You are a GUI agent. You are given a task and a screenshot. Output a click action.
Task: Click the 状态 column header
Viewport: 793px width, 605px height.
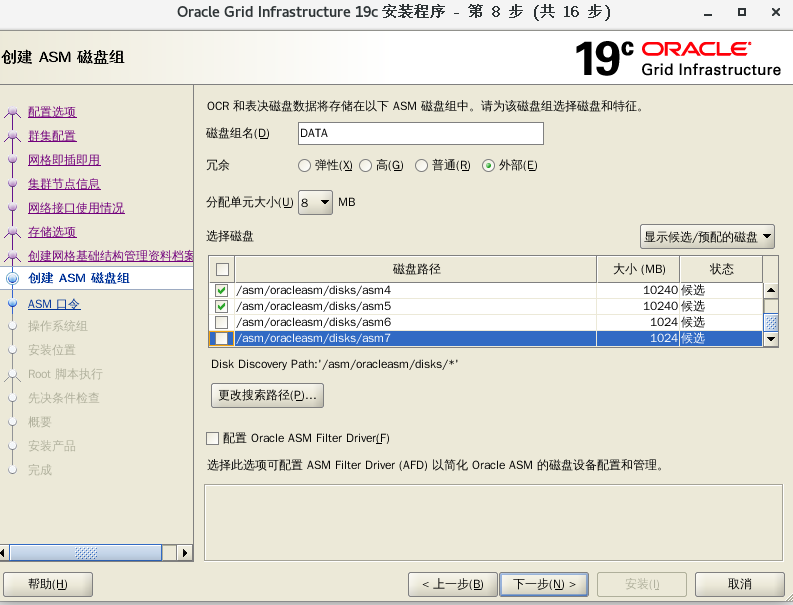(x=721, y=269)
